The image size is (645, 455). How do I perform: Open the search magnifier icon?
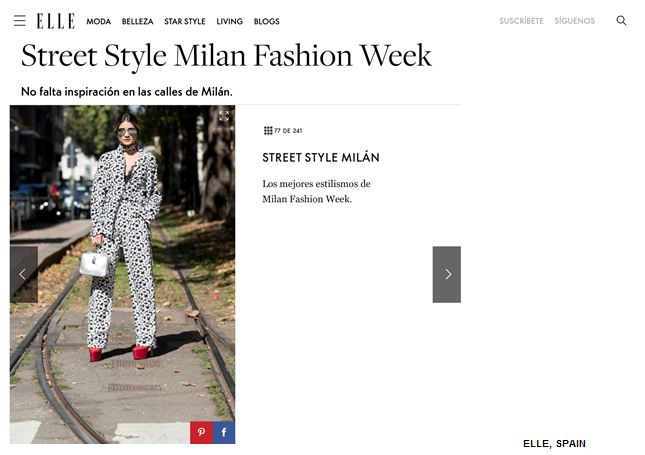[x=621, y=20]
